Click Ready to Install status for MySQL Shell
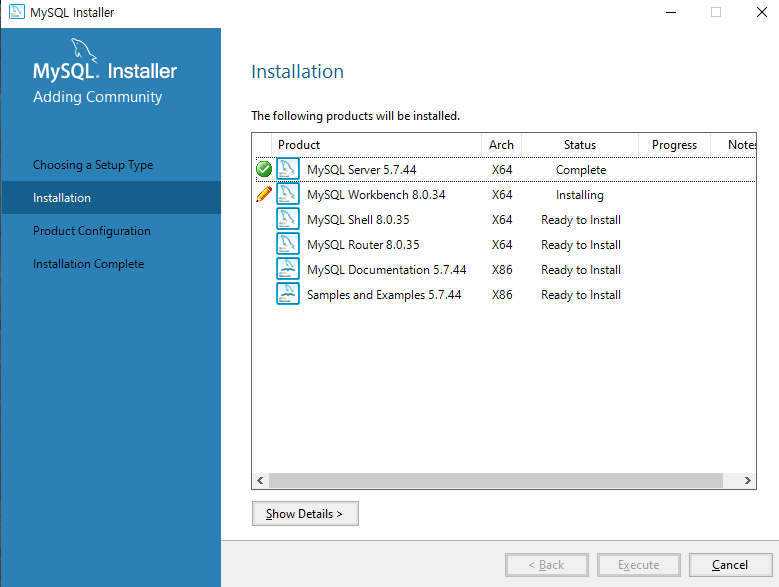Screen dimensions: 779x587 581,220
